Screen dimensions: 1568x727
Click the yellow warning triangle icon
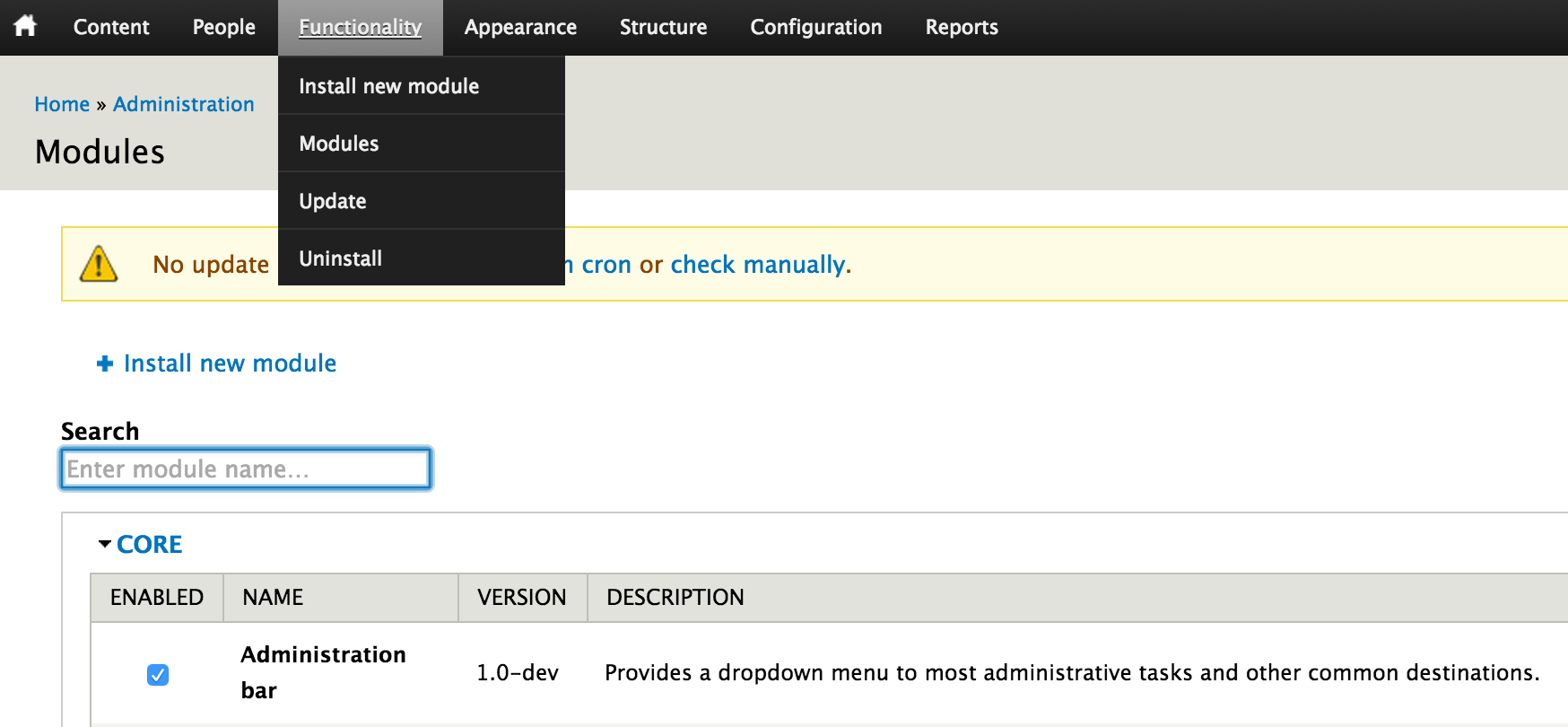(99, 264)
